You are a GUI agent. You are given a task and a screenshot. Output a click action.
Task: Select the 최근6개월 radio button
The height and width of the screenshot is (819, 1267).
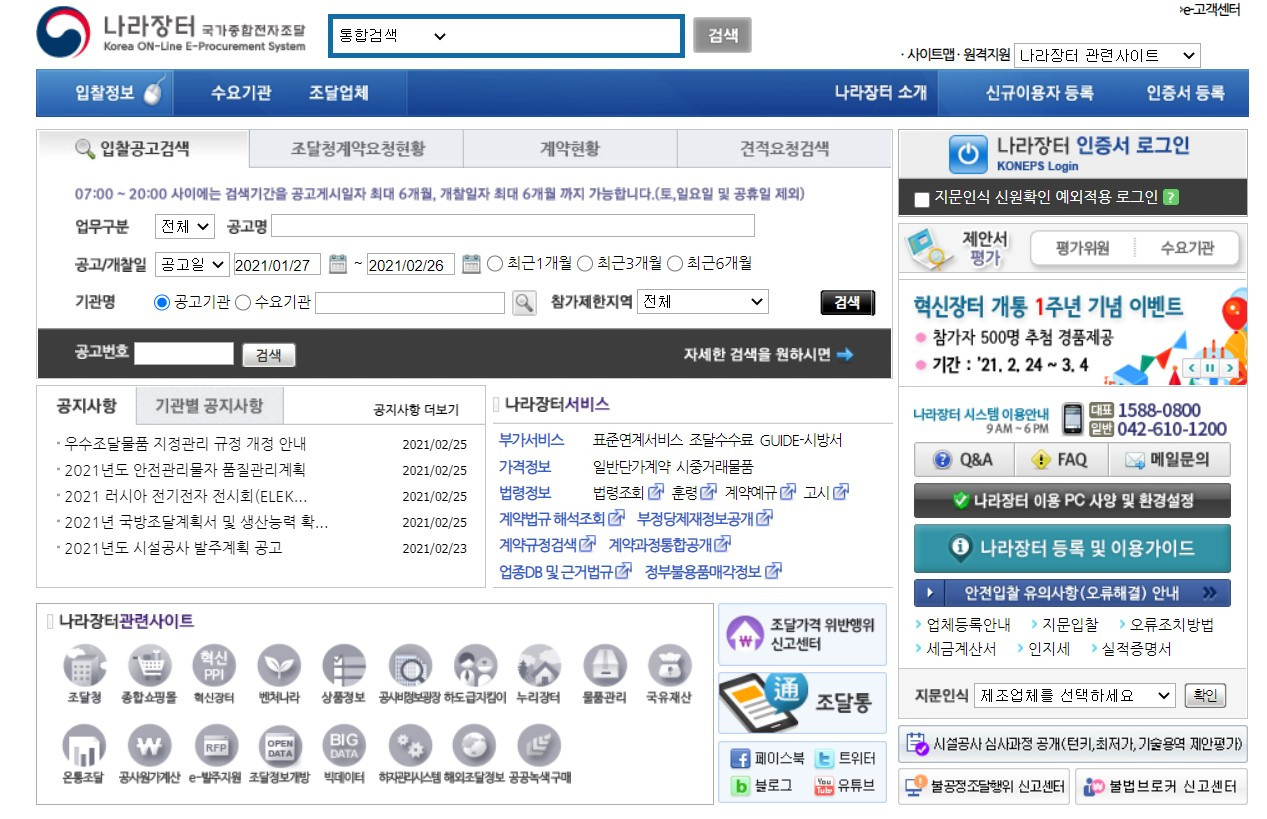[675, 264]
